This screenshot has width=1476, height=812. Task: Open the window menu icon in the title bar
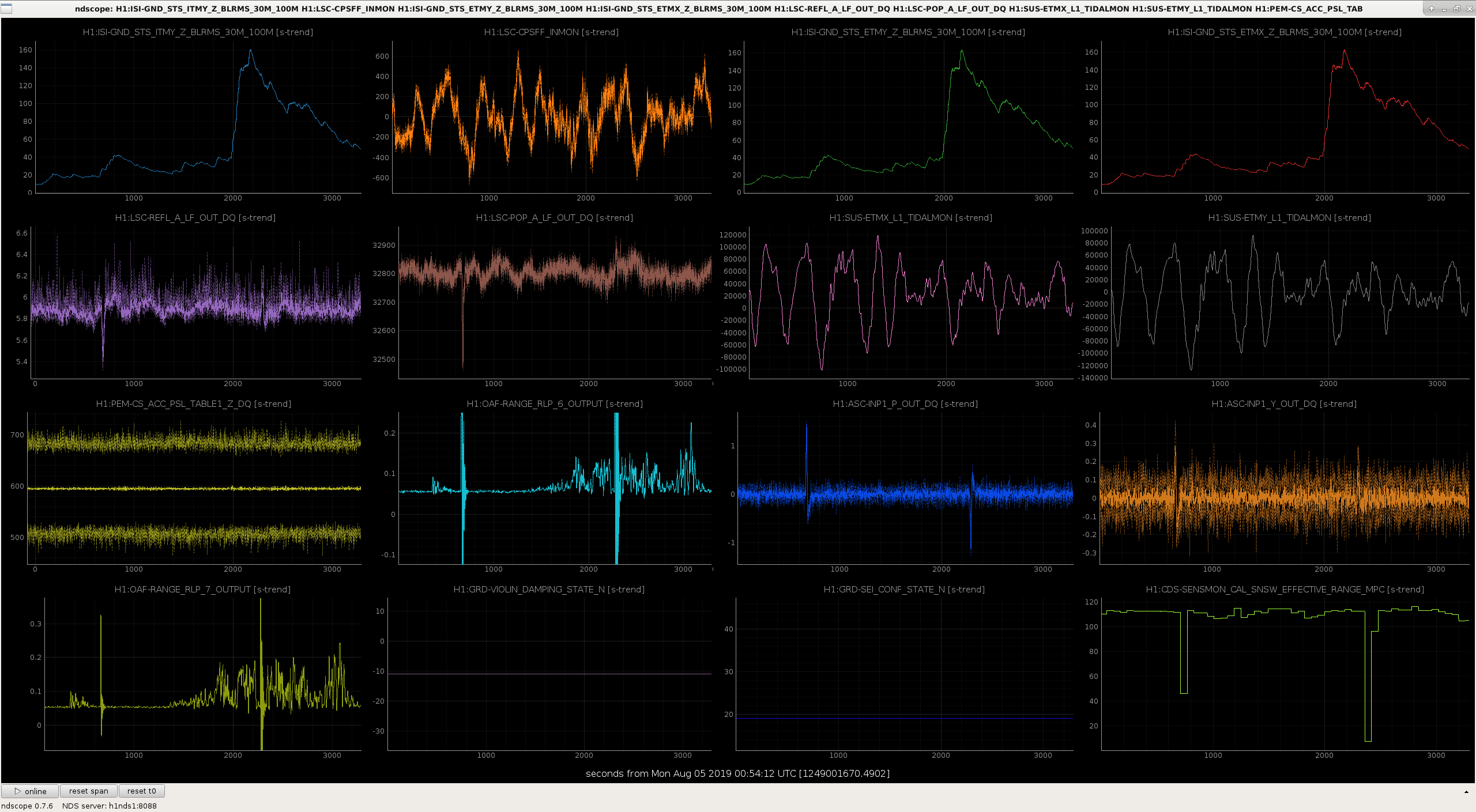pyautogui.click(x=6, y=9)
